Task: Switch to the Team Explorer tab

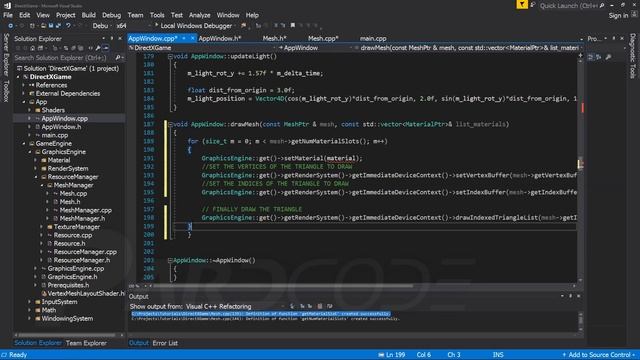Action: 86,343
